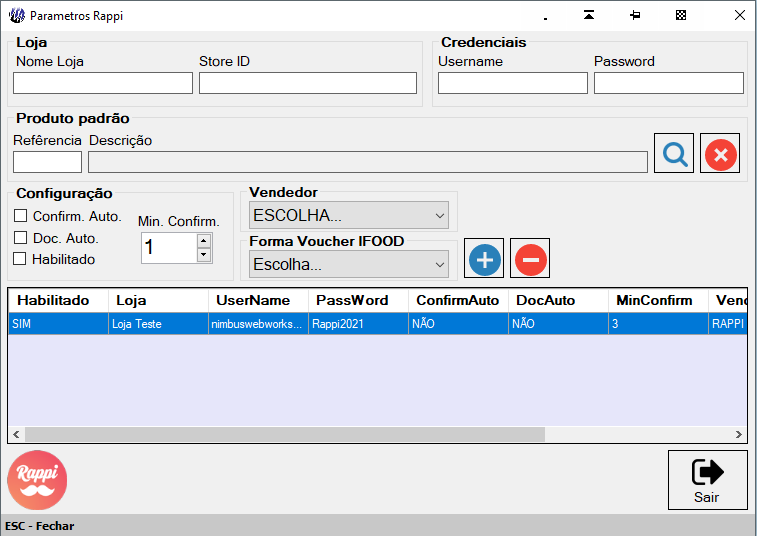This screenshot has height=536, width=757.
Task: Click the pin window title bar icon
Action: click(635, 15)
